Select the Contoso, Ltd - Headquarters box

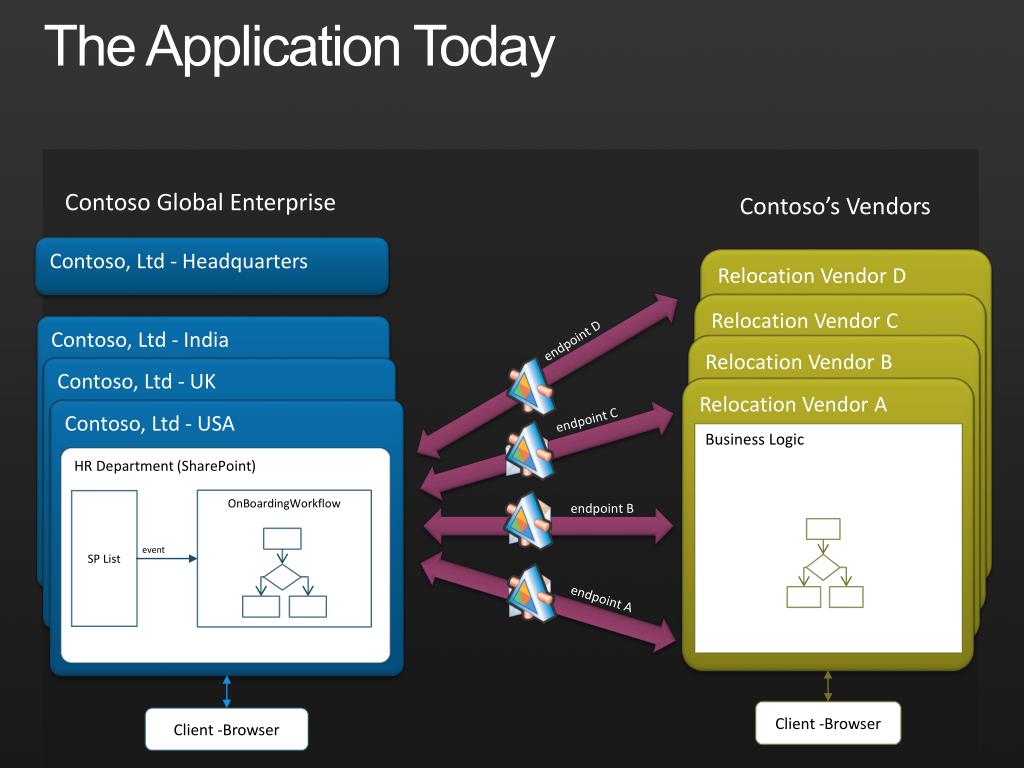(x=212, y=265)
